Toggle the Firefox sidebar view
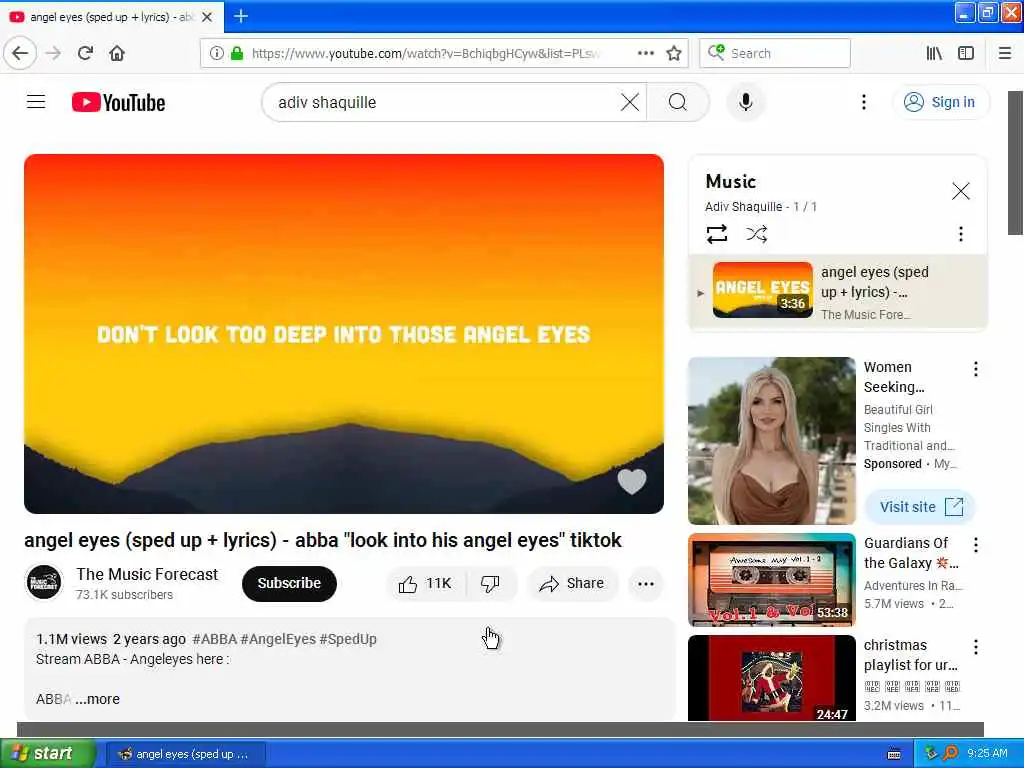1024x768 pixels. 966,53
